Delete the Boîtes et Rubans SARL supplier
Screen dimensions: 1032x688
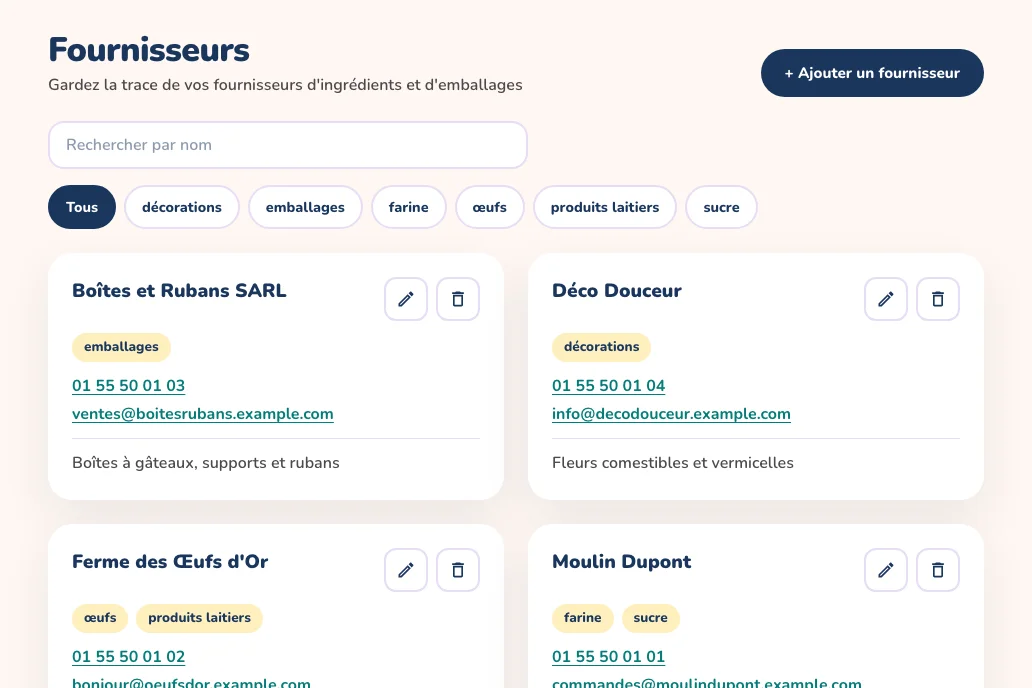coord(458,299)
